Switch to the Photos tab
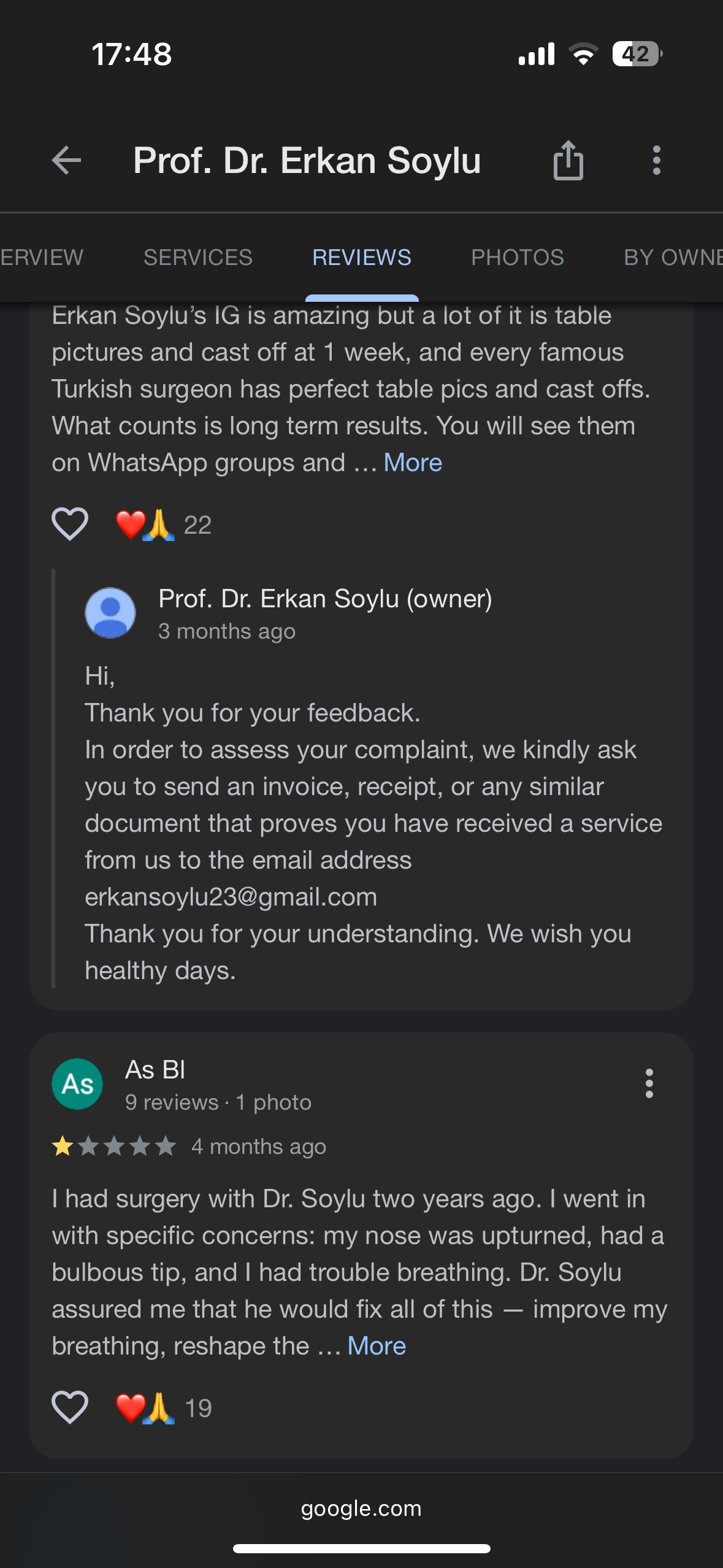 coord(518,258)
